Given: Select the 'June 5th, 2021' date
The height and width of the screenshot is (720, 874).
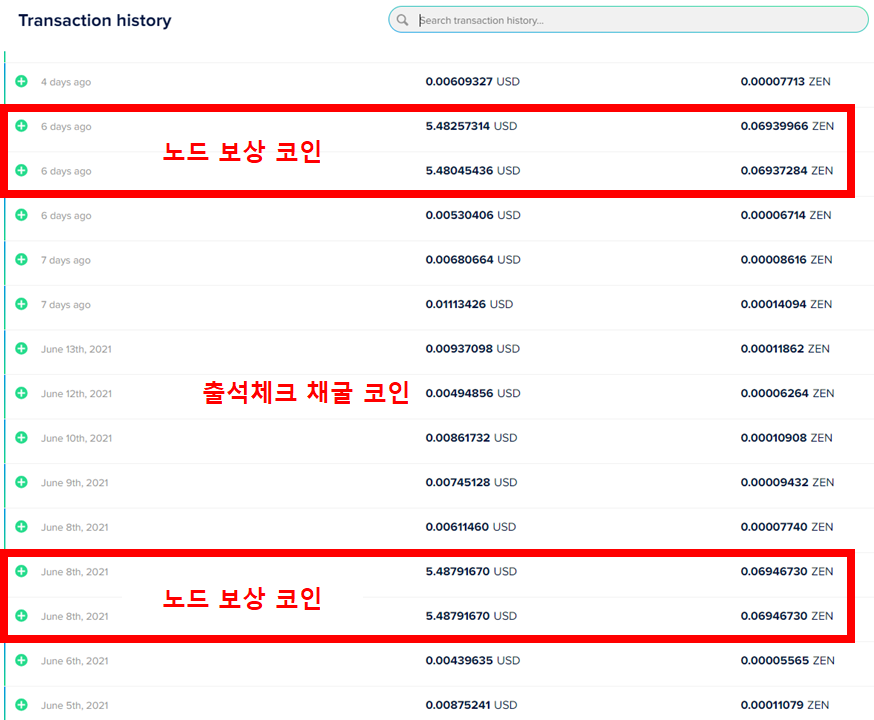Looking at the screenshot, I should [75, 706].
